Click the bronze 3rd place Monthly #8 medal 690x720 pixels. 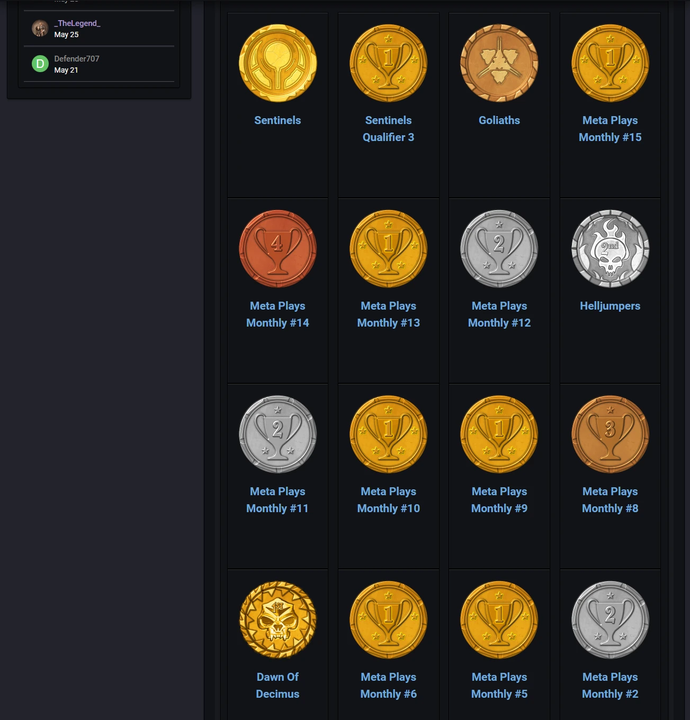click(x=610, y=435)
